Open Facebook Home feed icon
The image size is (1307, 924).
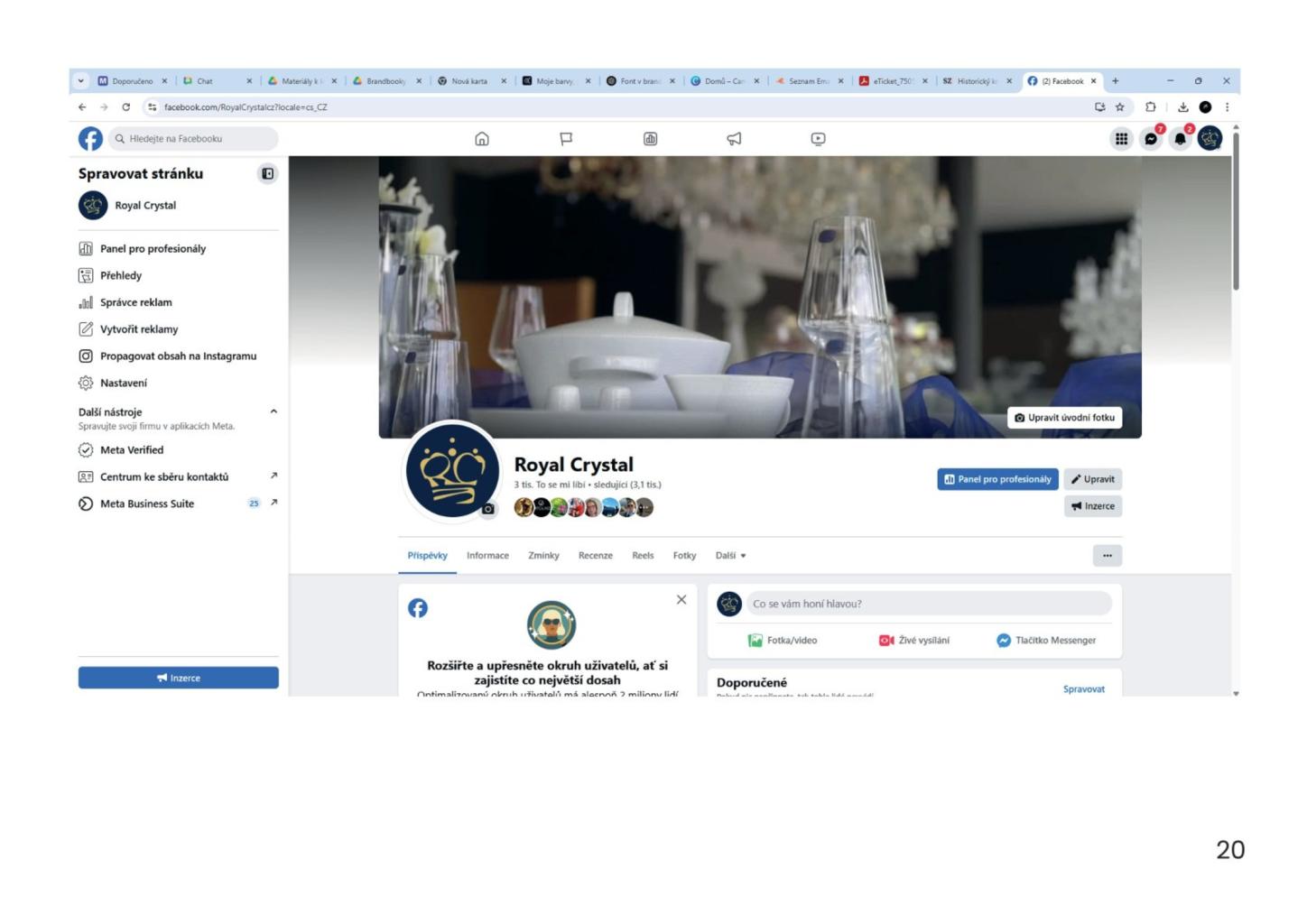tap(482, 139)
